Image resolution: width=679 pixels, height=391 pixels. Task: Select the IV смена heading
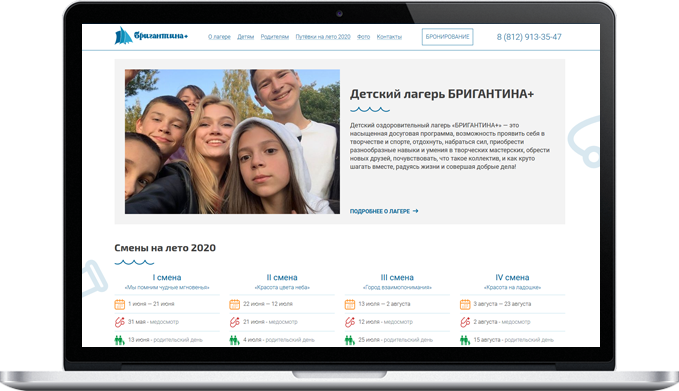(512, 277)
